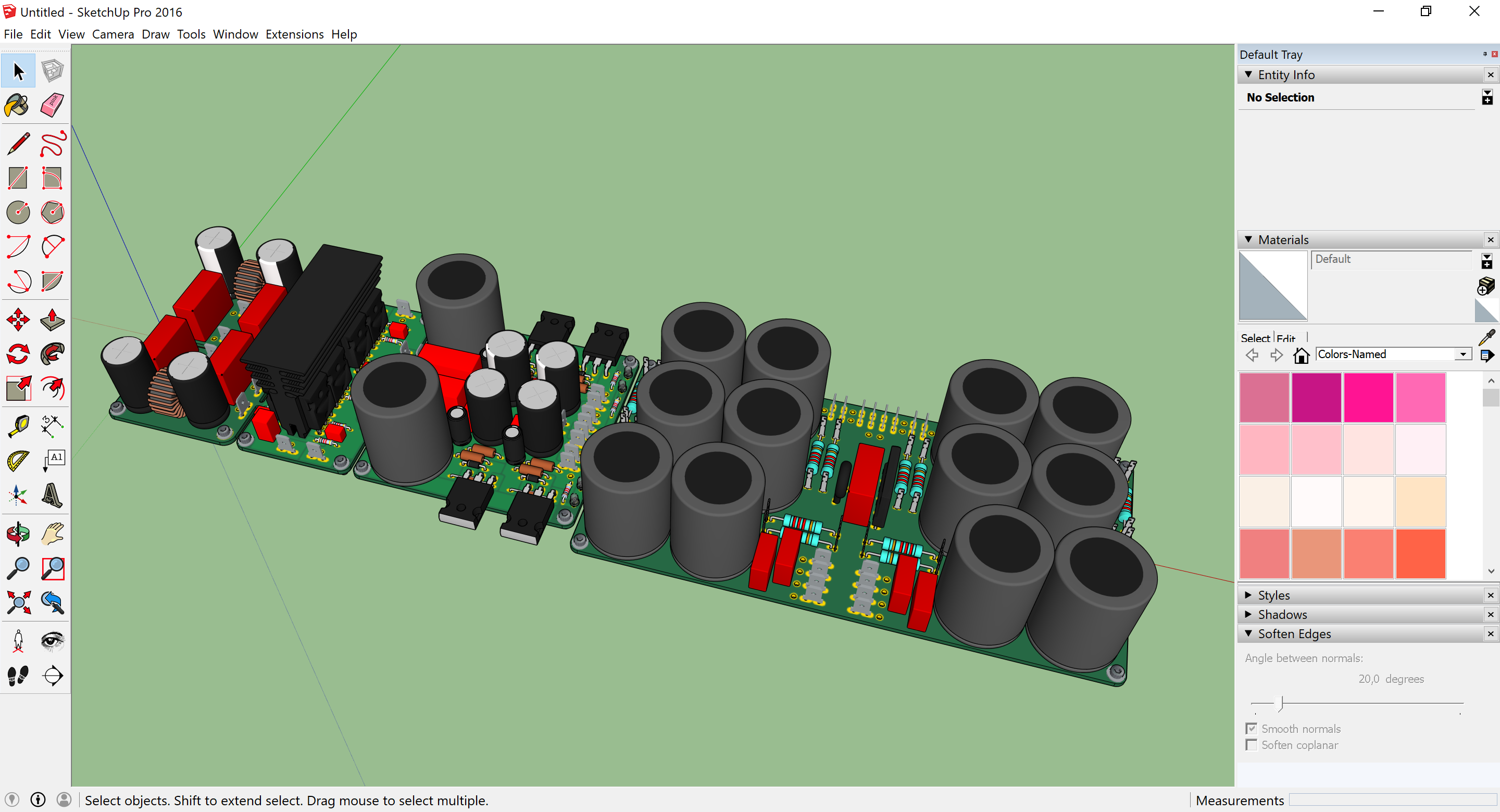Screen dimensions: 1500x812
Task: Navigate back in materials browser
Action: tap(1252, 355)
